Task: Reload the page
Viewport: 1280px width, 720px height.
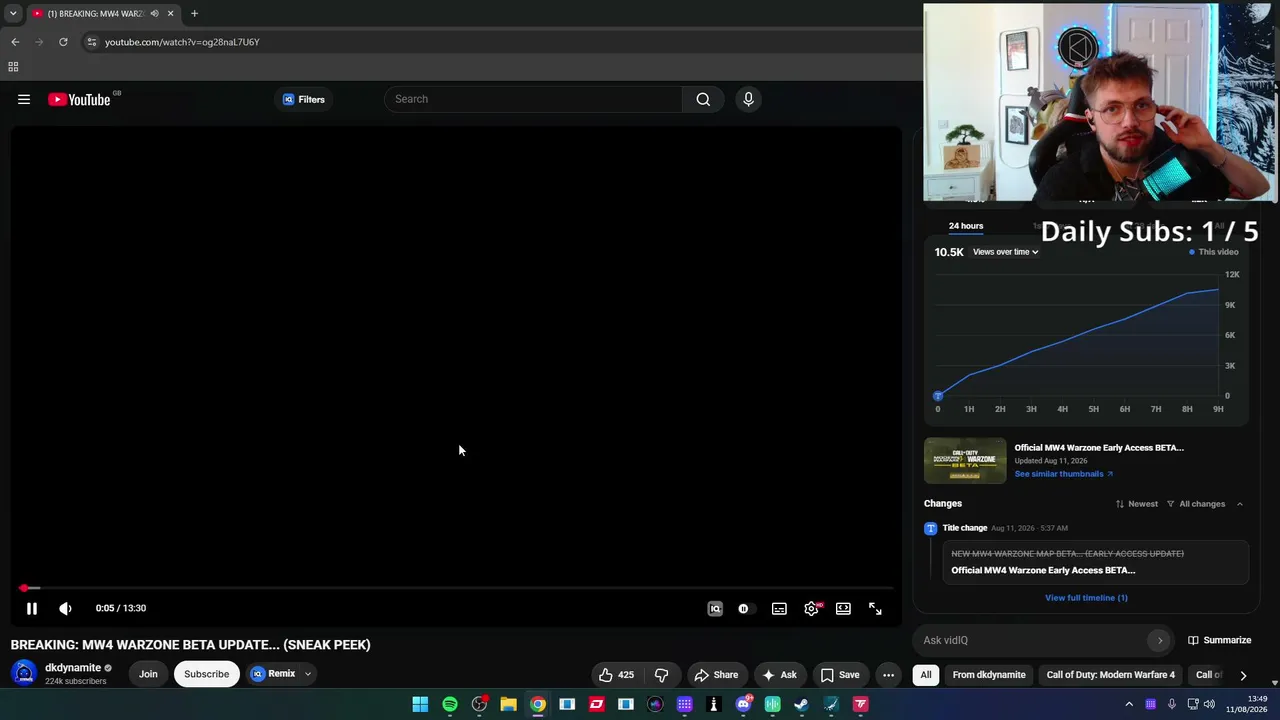Action: click(63, 42)
